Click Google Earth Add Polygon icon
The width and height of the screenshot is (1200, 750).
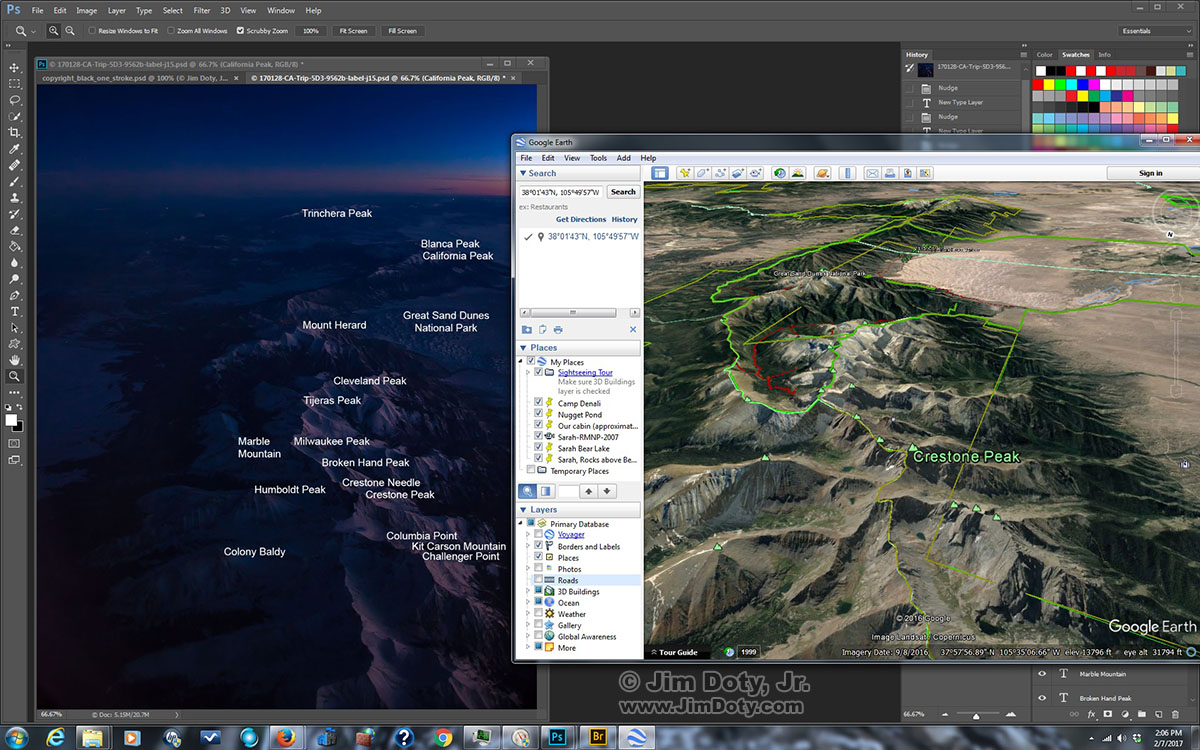coord(703,173)
